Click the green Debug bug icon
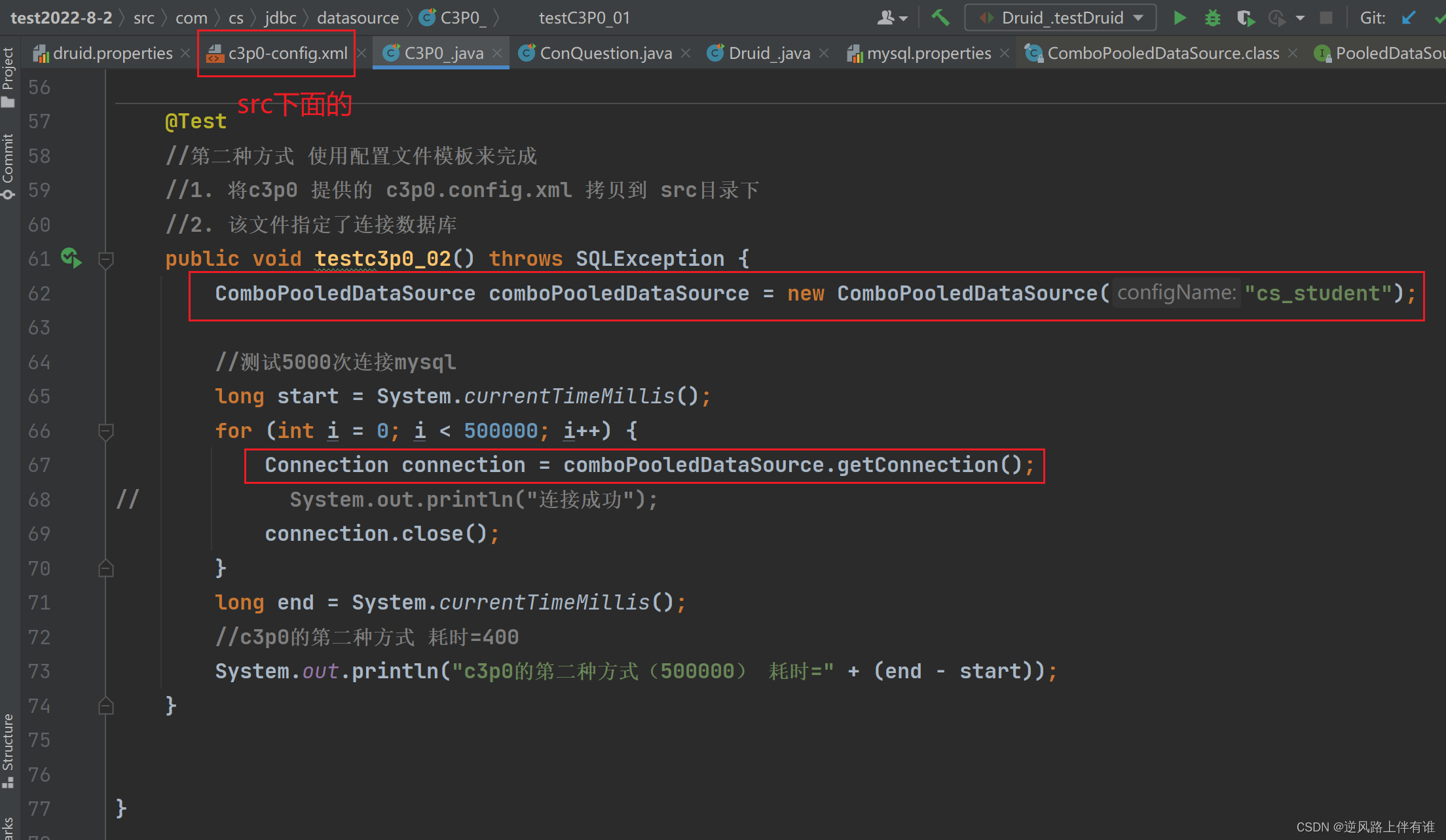Image resolution: width=1446 pixels, height=840 pixels. pyautogui.click(x=1212, y=18)
